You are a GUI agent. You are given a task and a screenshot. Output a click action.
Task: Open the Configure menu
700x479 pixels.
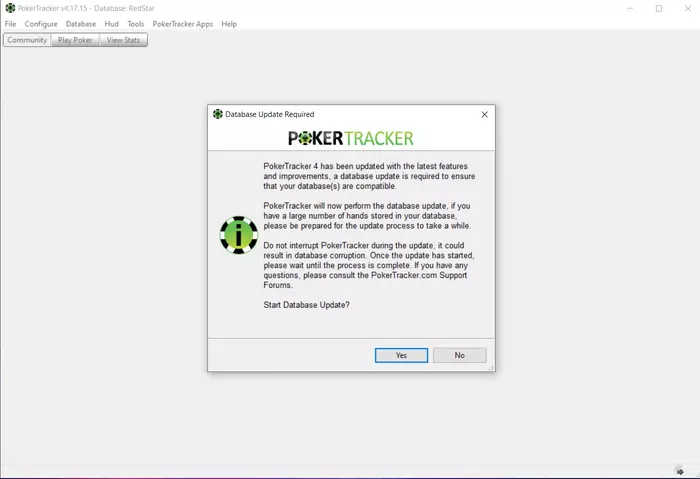(41, 24)
